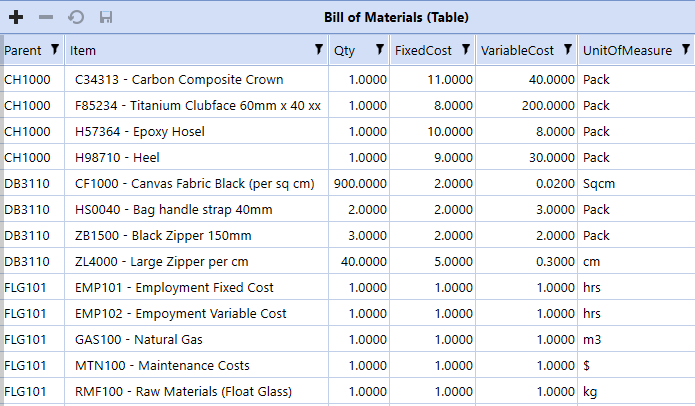Select EMP101 - Employment Fixed Cost item

pos(174,288)
